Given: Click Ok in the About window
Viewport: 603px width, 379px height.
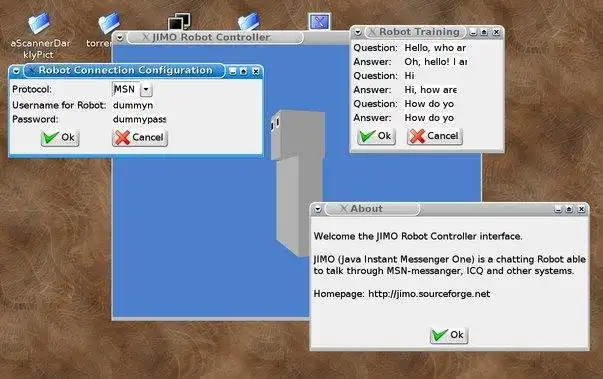Looking at the screenshot, I should click(x=449, y=335).
